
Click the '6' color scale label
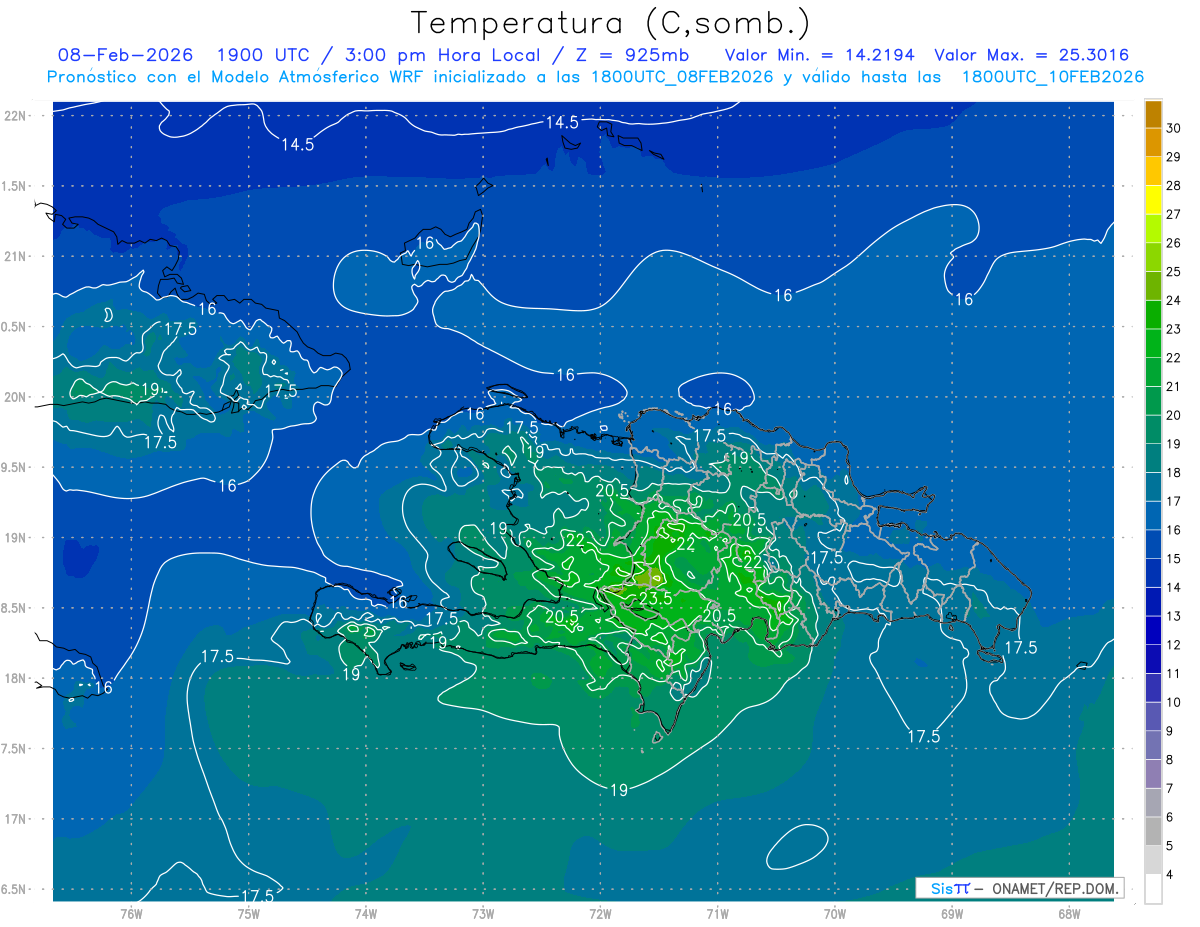pos(1171,818)
